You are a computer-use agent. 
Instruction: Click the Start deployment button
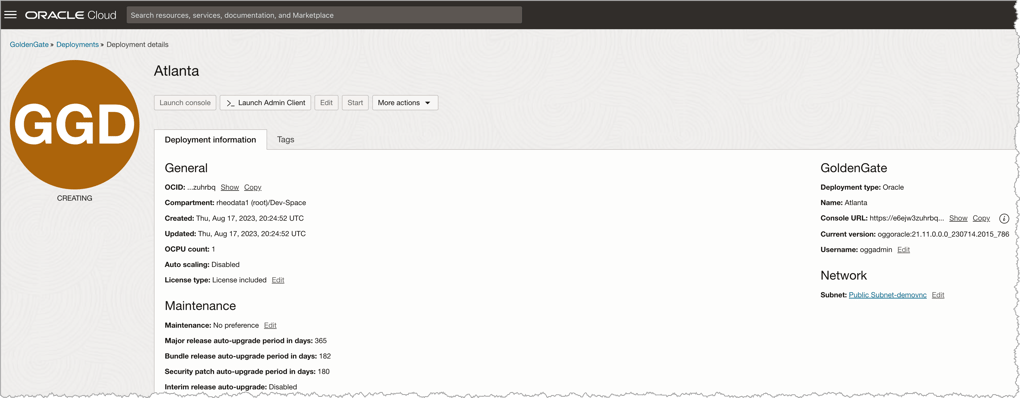click(355, 103)
